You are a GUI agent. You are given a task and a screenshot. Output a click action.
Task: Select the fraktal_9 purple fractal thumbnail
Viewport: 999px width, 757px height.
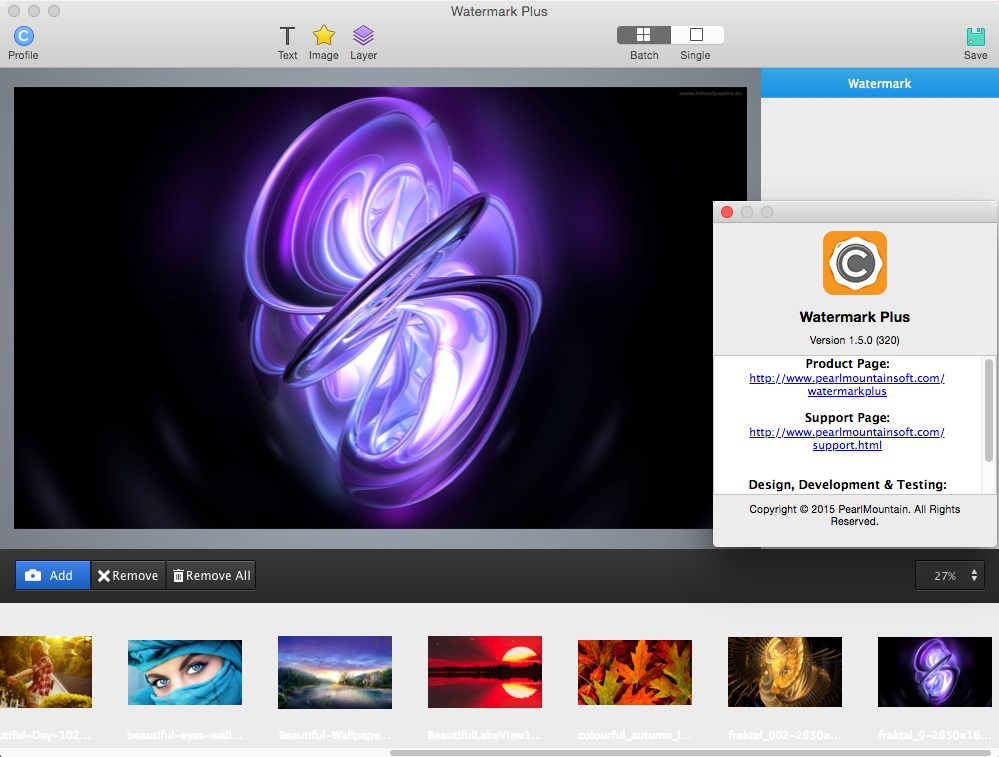point(935,672)
